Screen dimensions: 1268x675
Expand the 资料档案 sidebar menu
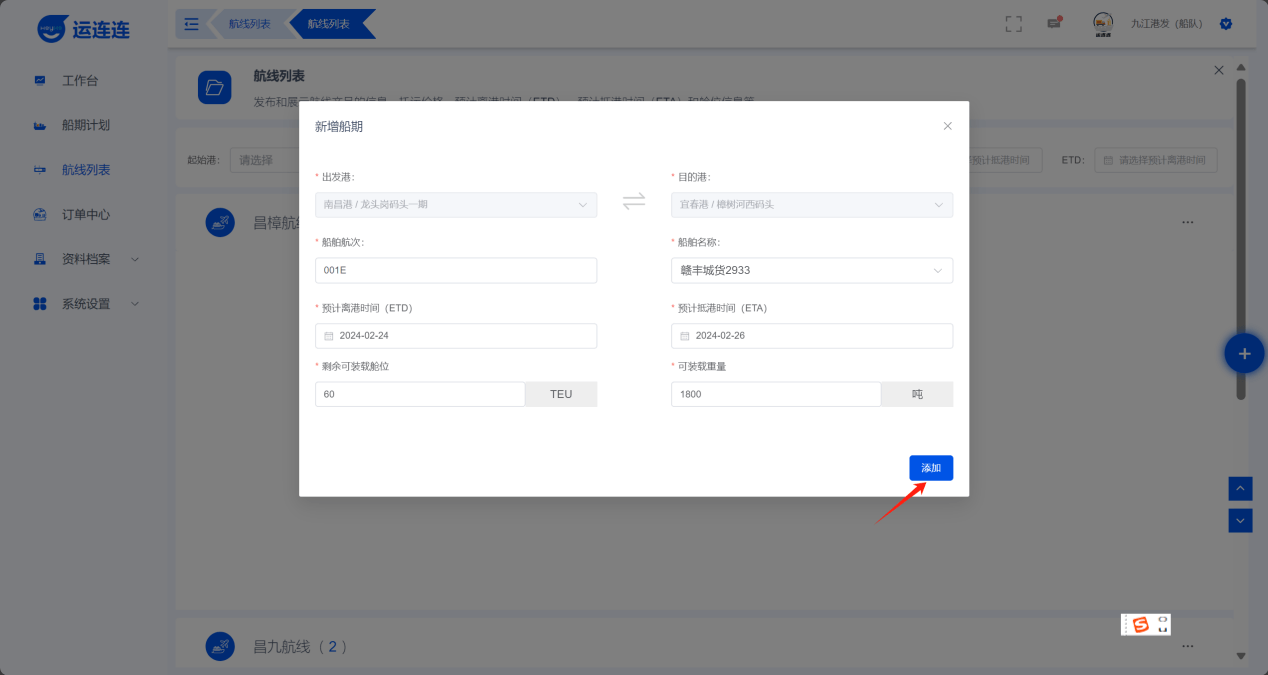pyautogui.click(x=85, y=259)
